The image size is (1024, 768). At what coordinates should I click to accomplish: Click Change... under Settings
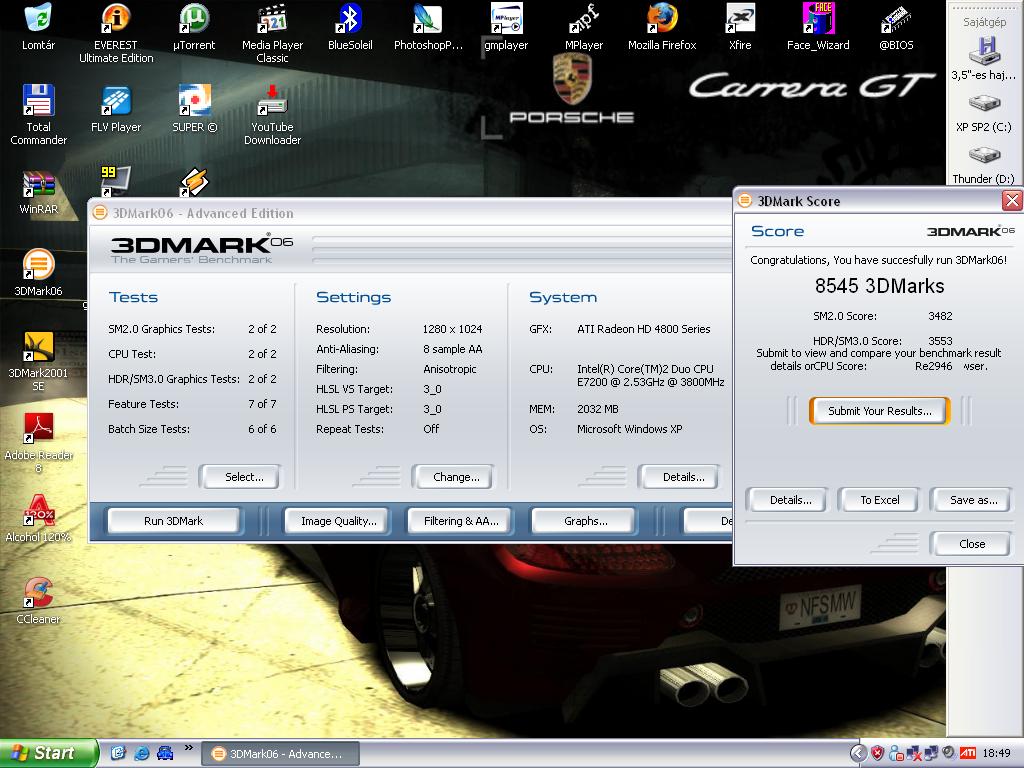coord(453,477)
